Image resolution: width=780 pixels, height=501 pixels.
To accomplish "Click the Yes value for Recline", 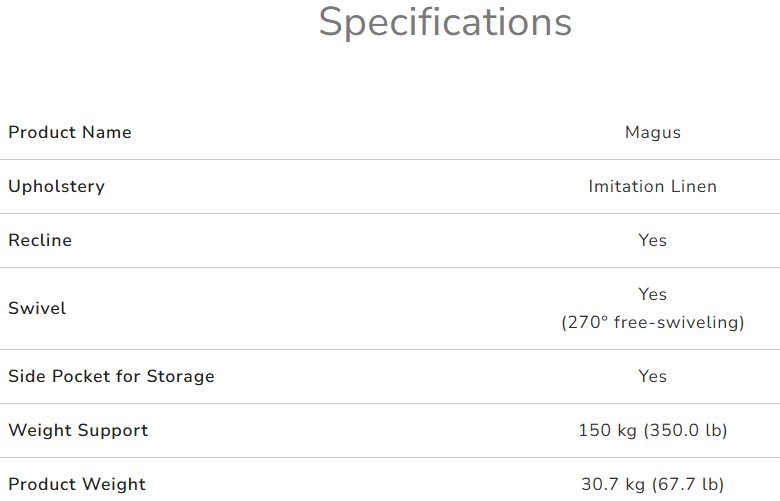I will (x=652, y=240).
